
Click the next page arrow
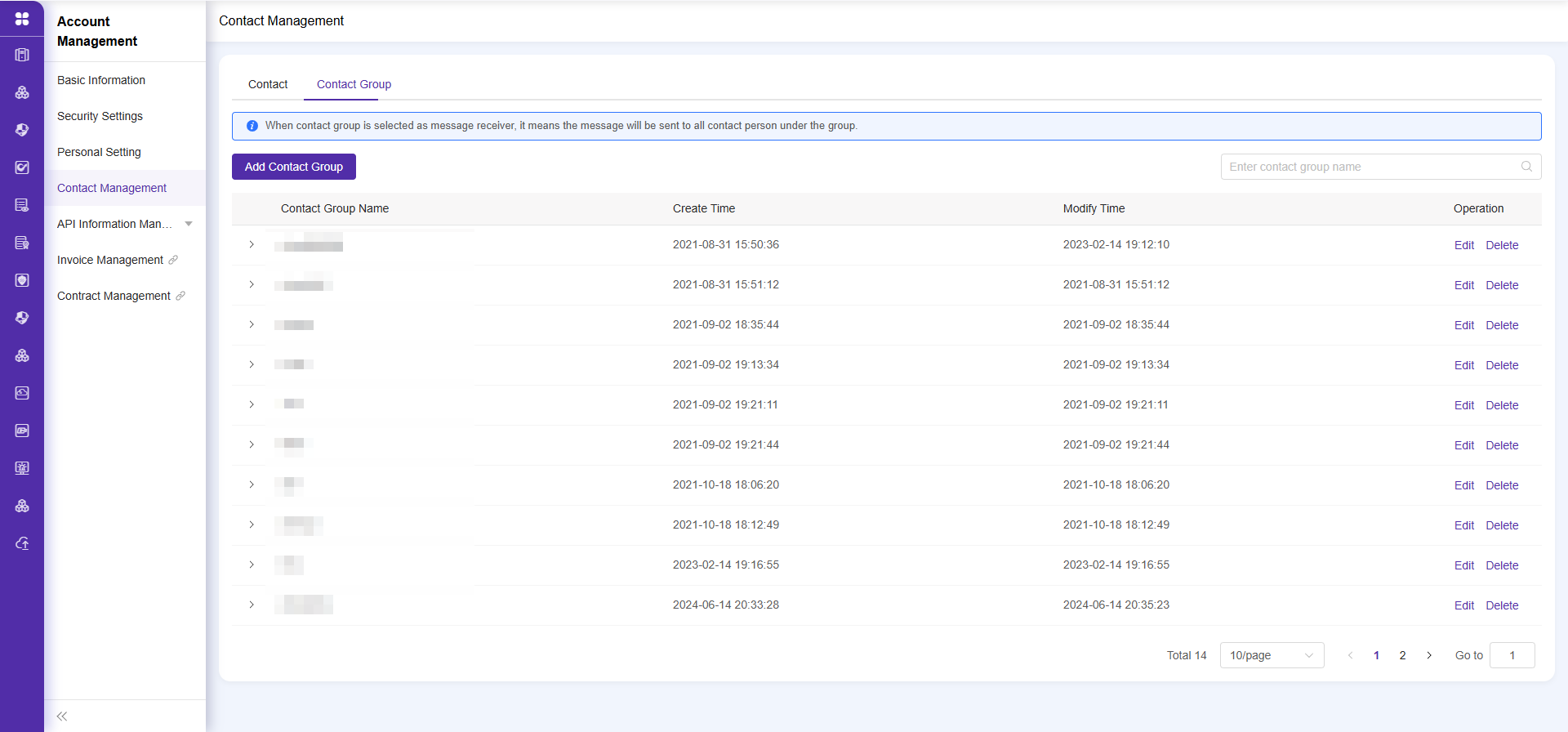1429,655
